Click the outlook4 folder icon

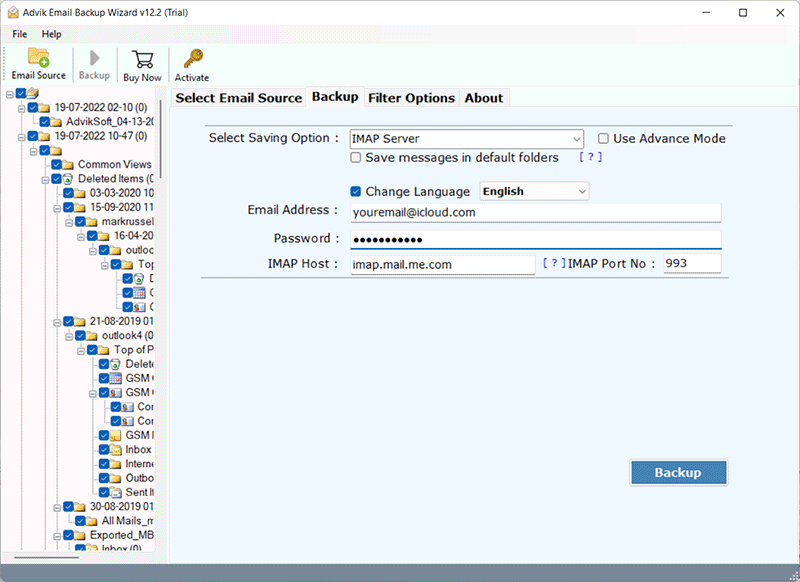tap(92, 336)
